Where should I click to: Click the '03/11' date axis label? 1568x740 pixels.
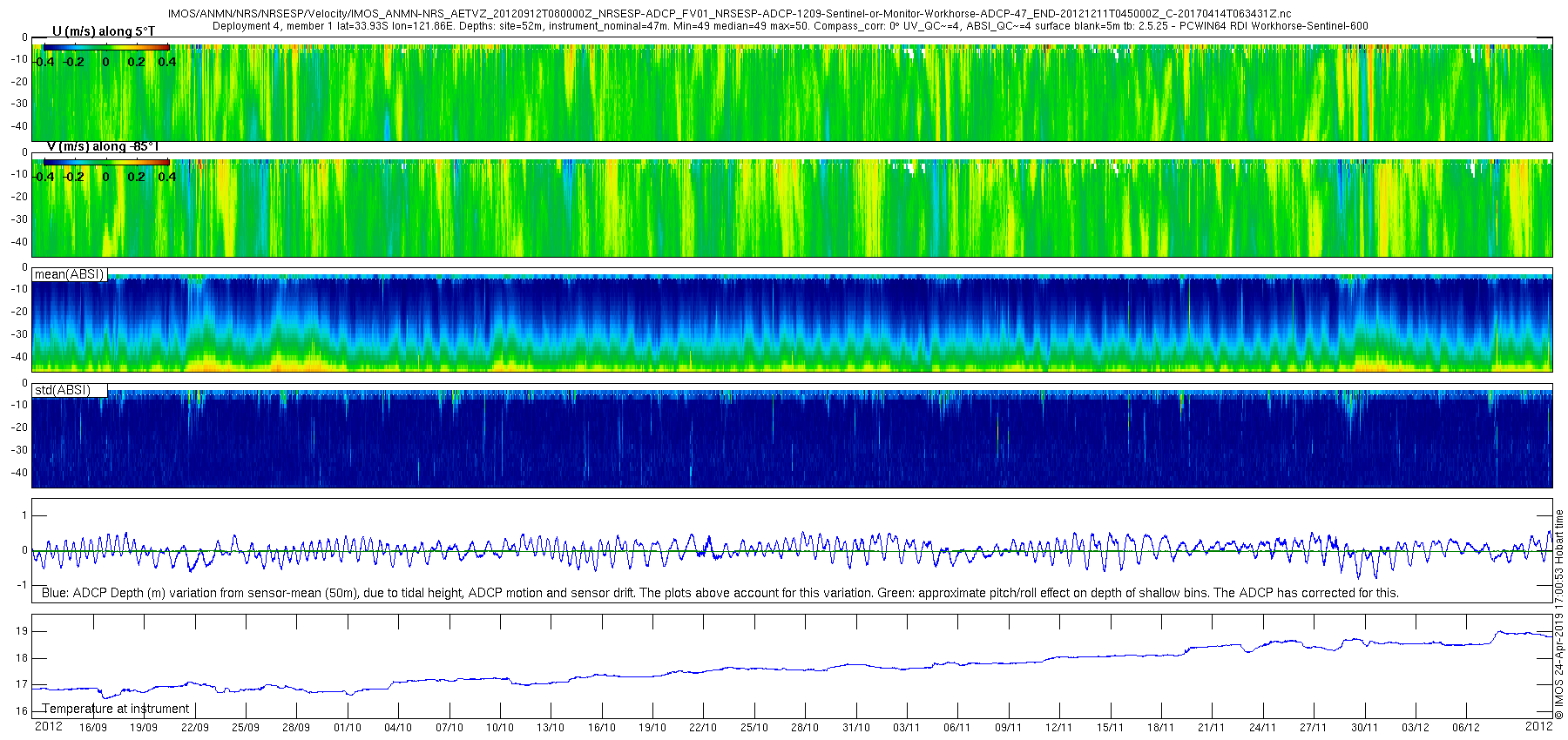click(907, 728)
